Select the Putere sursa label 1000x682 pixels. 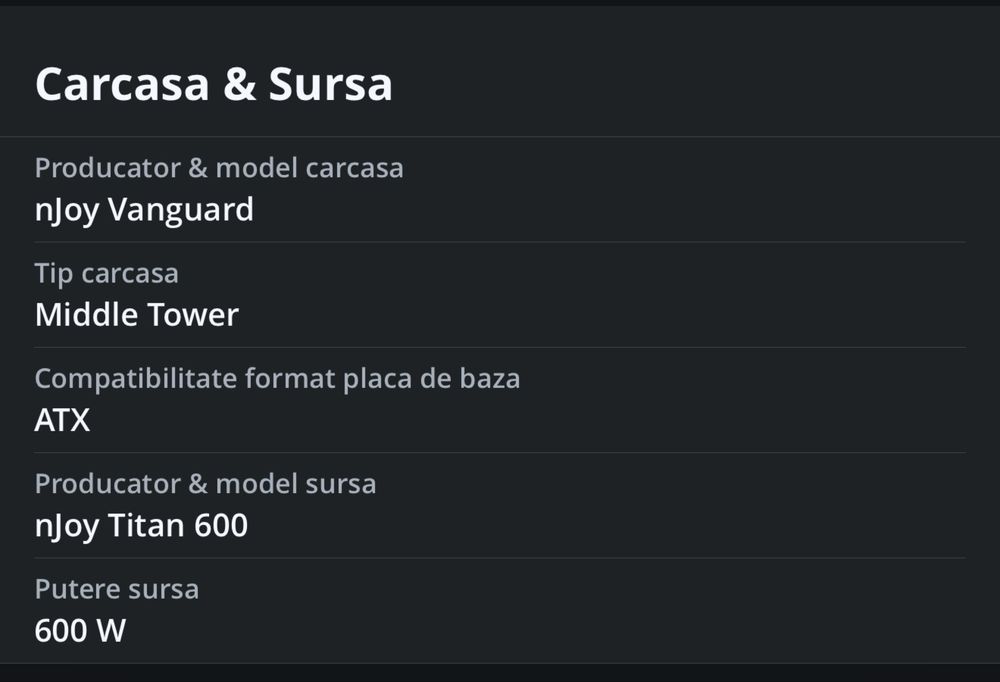116,589
